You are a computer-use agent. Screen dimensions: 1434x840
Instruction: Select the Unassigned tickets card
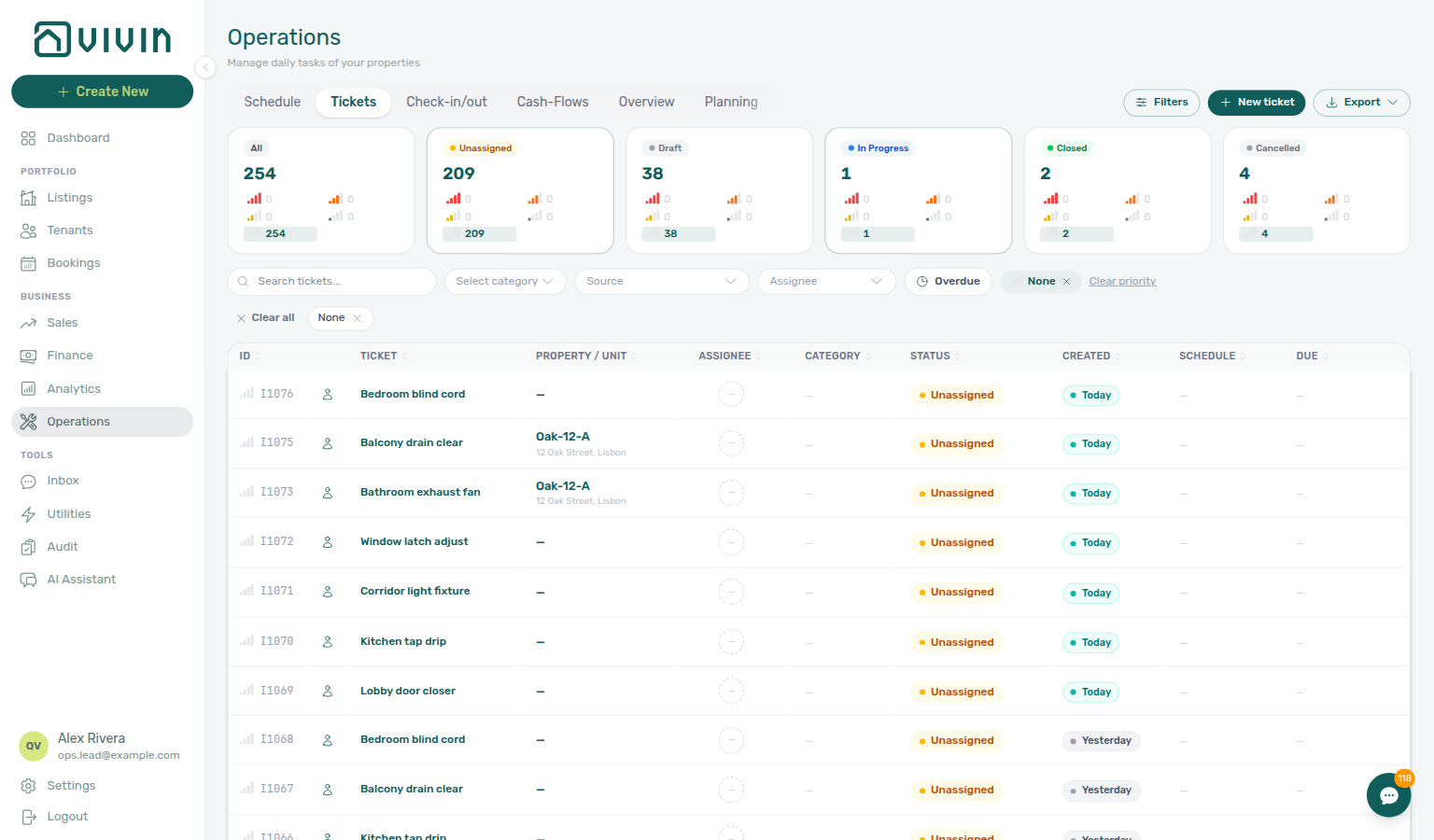click(x=520, y=190)
